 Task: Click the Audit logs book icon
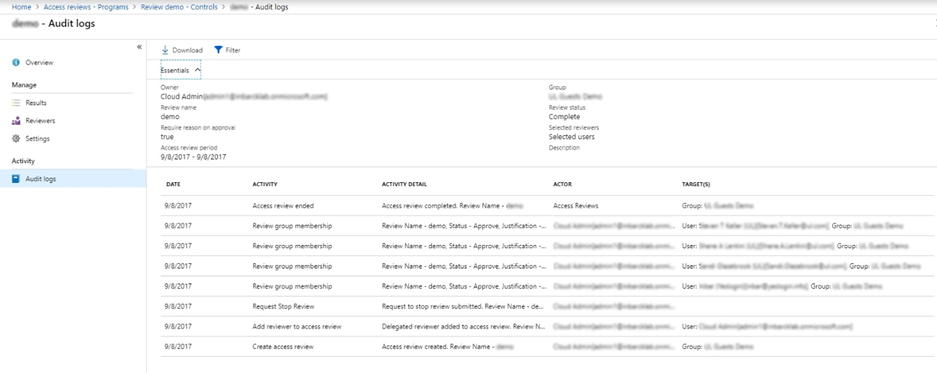coord(16,179)
